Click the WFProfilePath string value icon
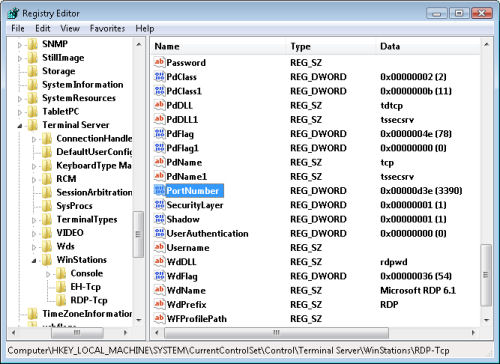This screenshot has width=500, height=364. 159,318
